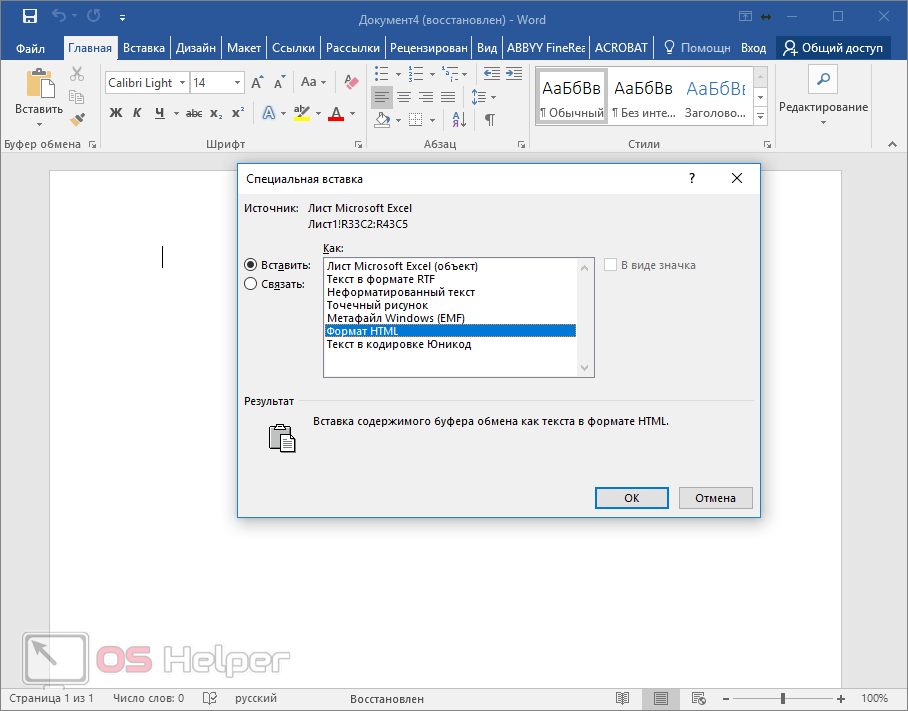This screenshot has width=908, height=711.
Task: Select the Вставить radio button
Action: (251, 265)
